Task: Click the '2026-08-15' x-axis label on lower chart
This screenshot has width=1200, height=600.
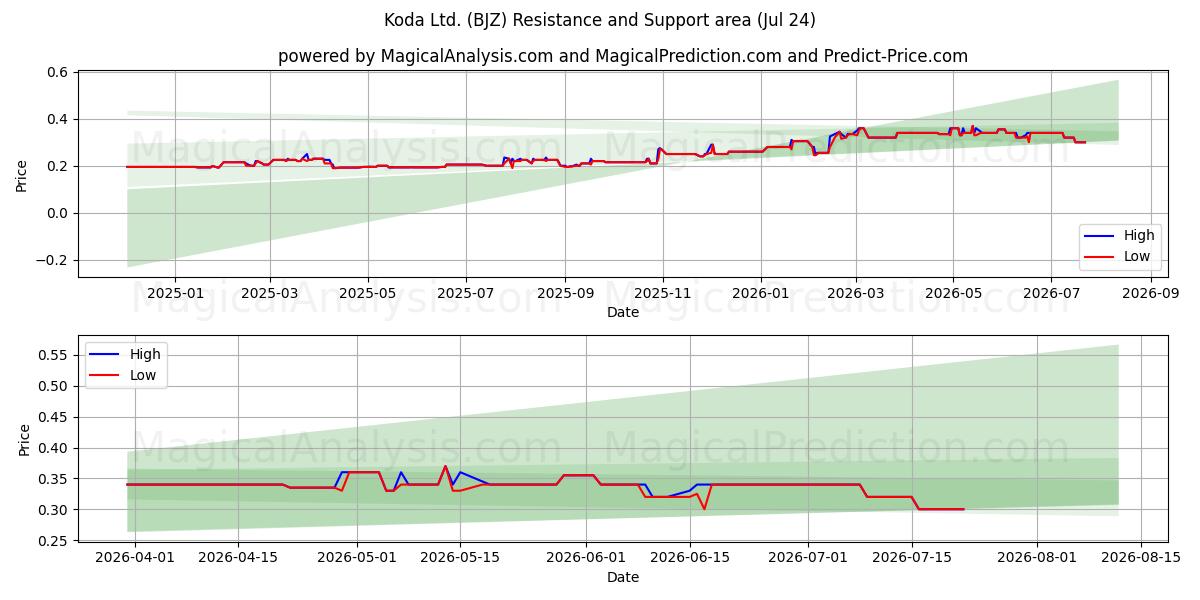Action: pos(1141,558)
